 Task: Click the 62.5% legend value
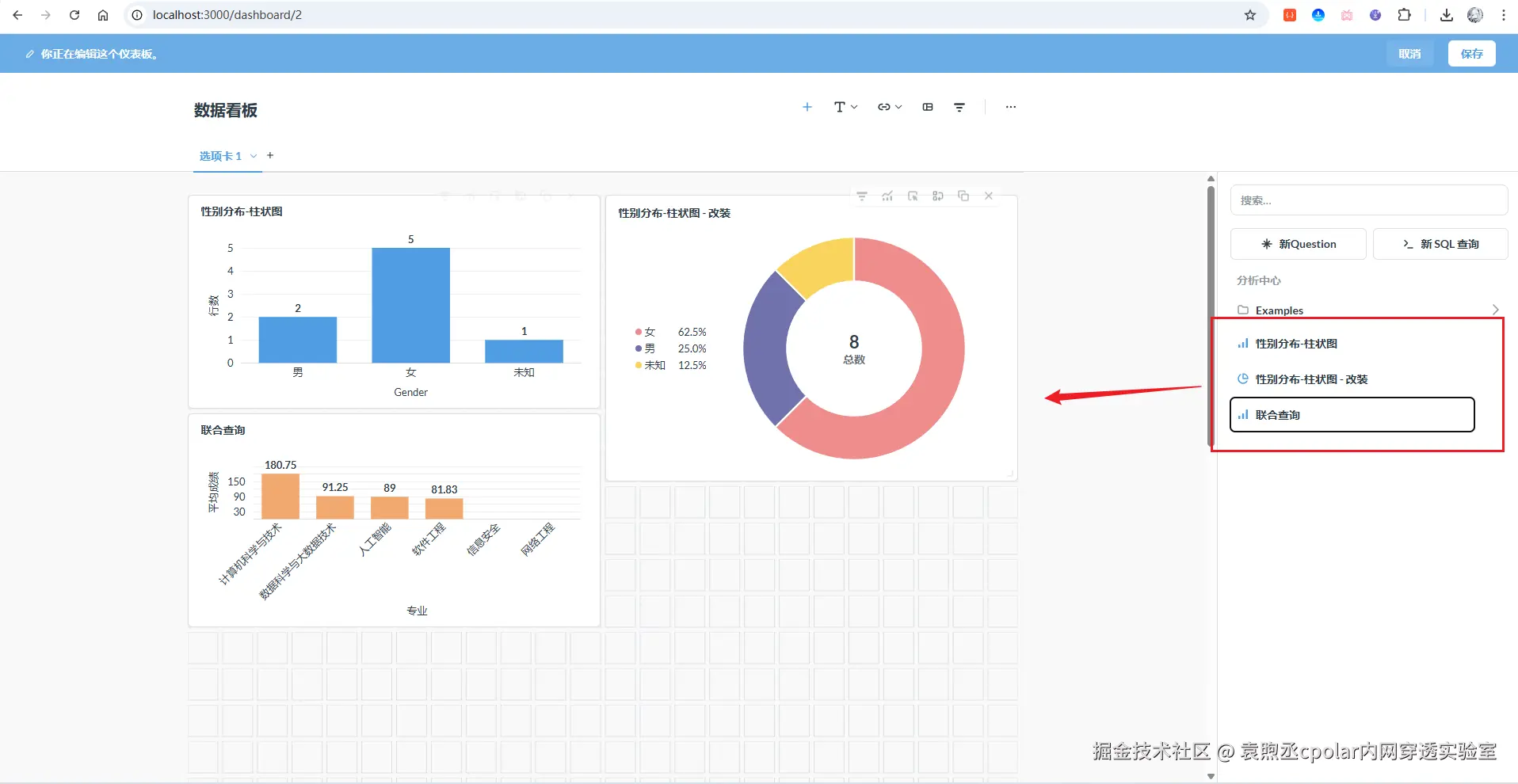[x=692, y=332]
